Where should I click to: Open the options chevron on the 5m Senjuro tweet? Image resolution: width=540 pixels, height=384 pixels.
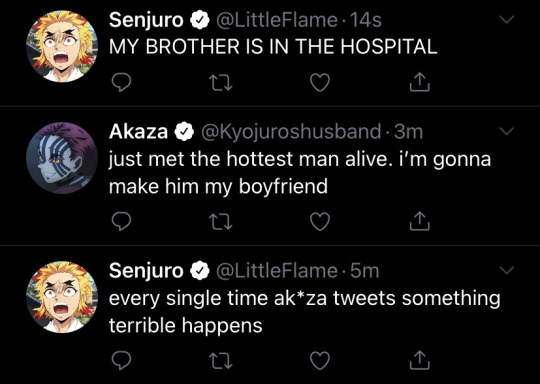pyautogui.click(x=506, y=270)
